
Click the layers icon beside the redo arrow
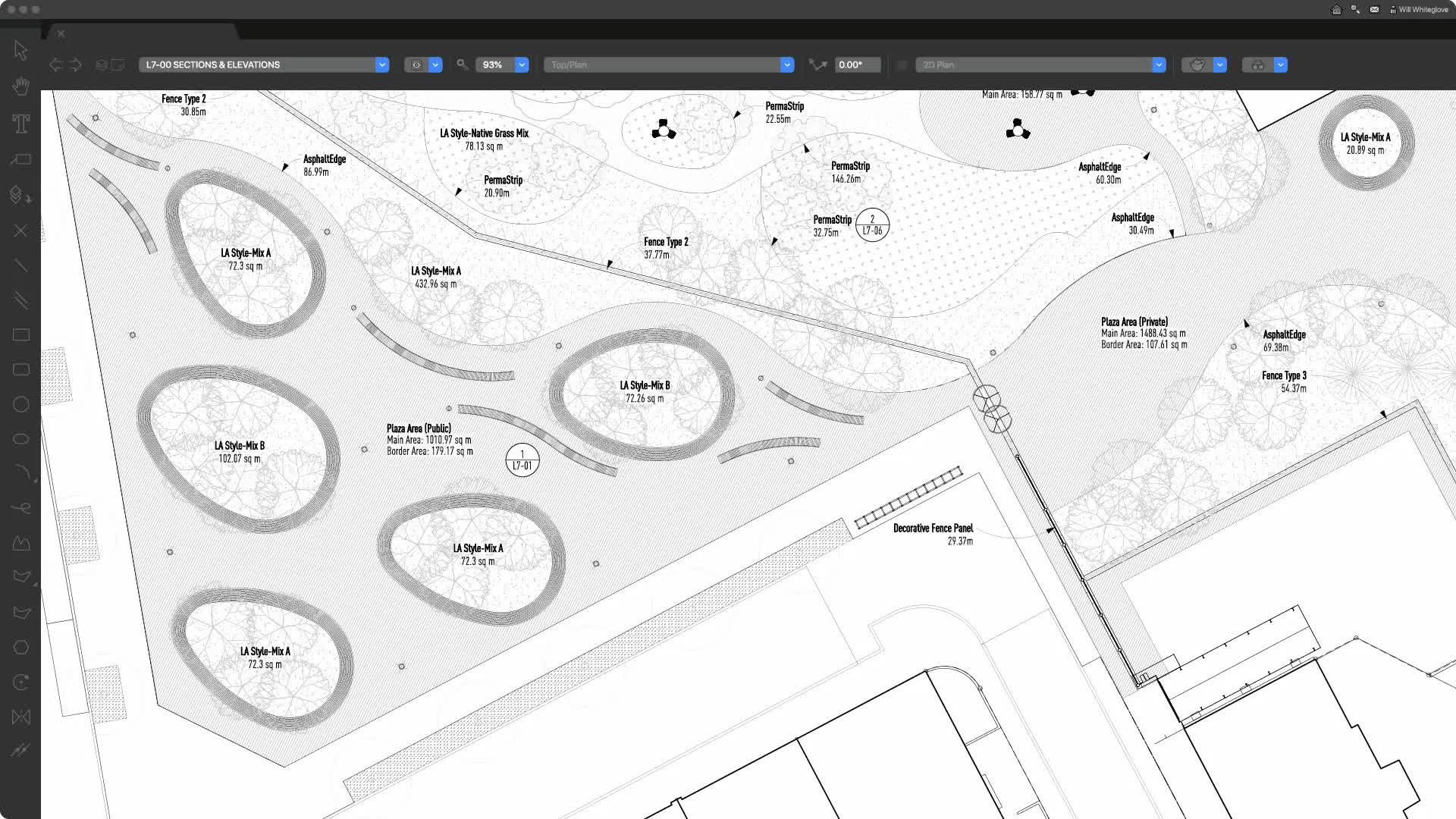(102, 64)
